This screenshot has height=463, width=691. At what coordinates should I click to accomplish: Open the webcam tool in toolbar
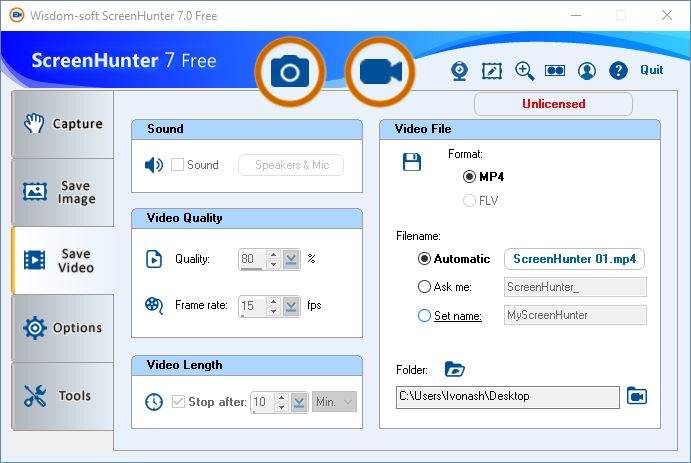(x=459, y=70)
